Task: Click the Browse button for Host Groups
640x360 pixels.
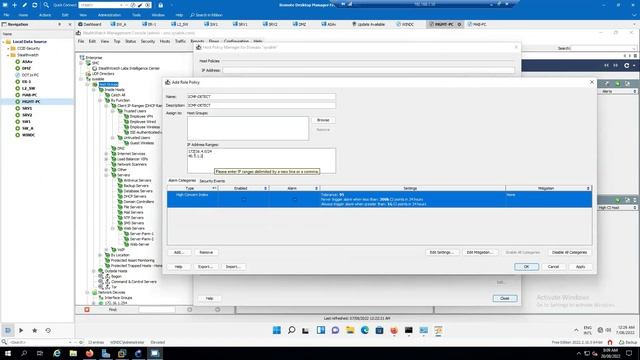Action: [323, 120]
